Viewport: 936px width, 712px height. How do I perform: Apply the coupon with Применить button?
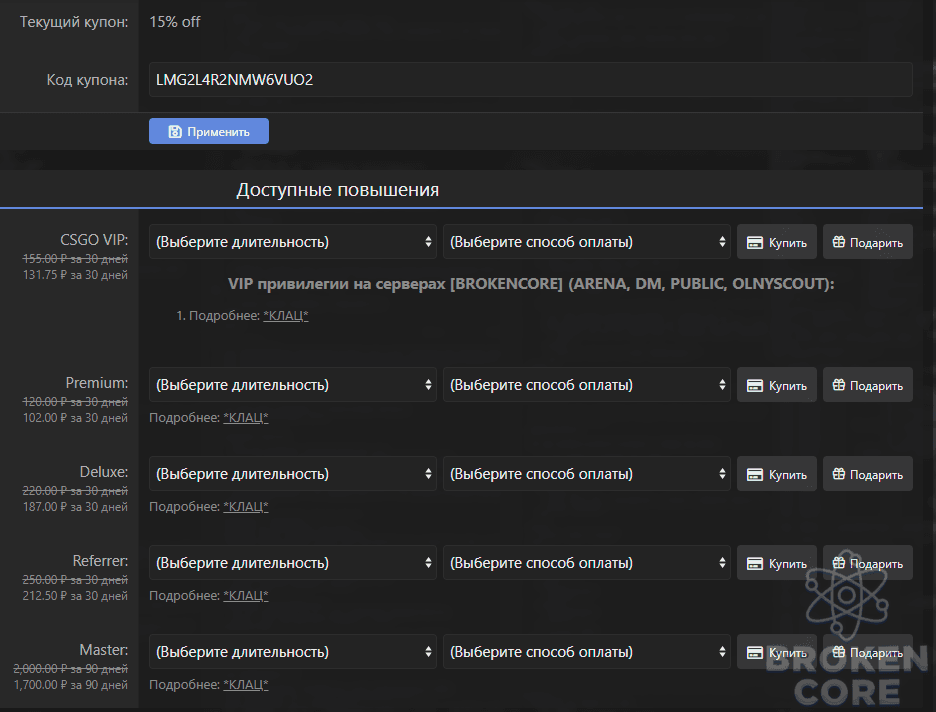209,131
